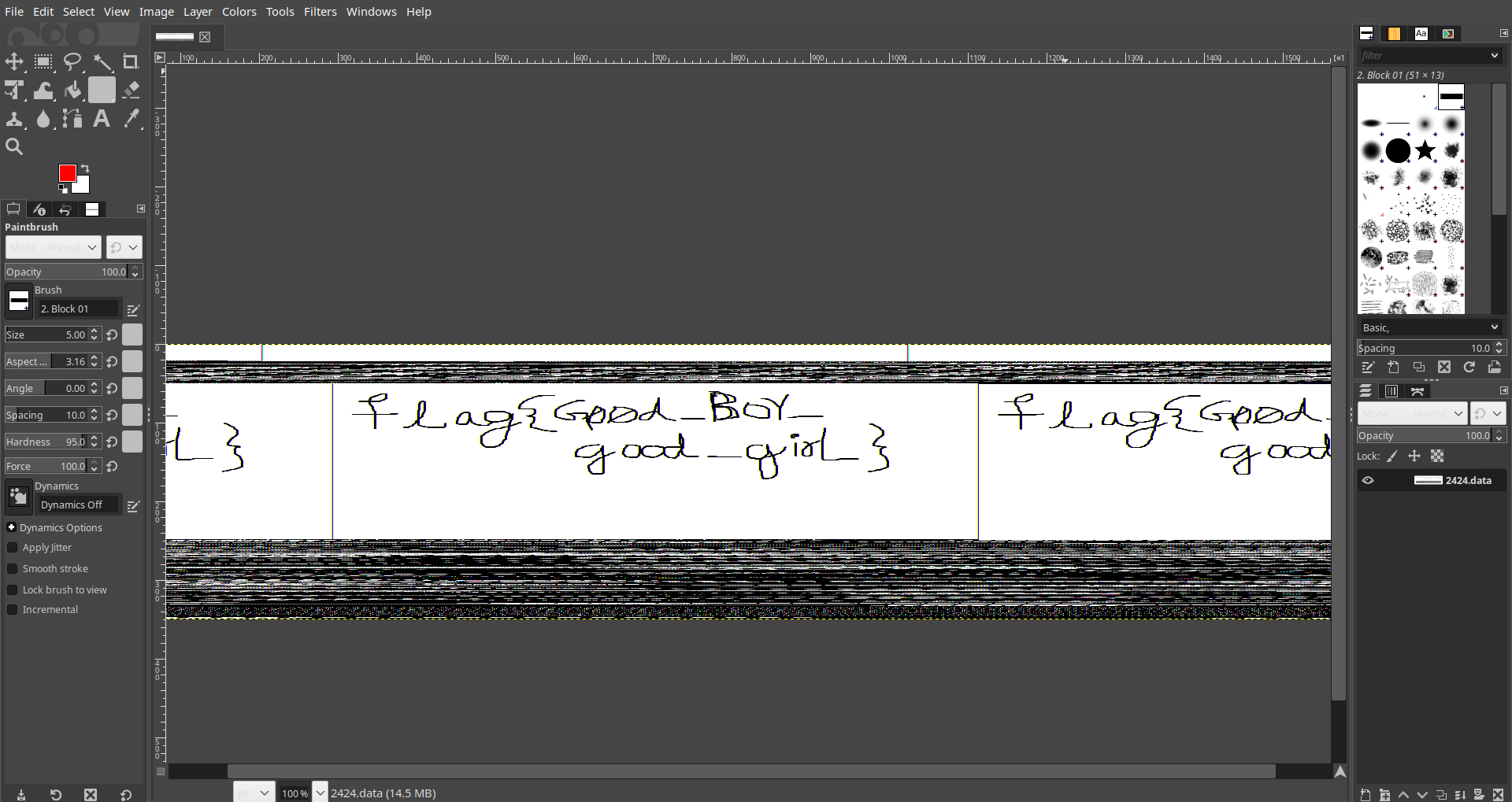
Task: Select the Move tool
Action: click(14, 61)
